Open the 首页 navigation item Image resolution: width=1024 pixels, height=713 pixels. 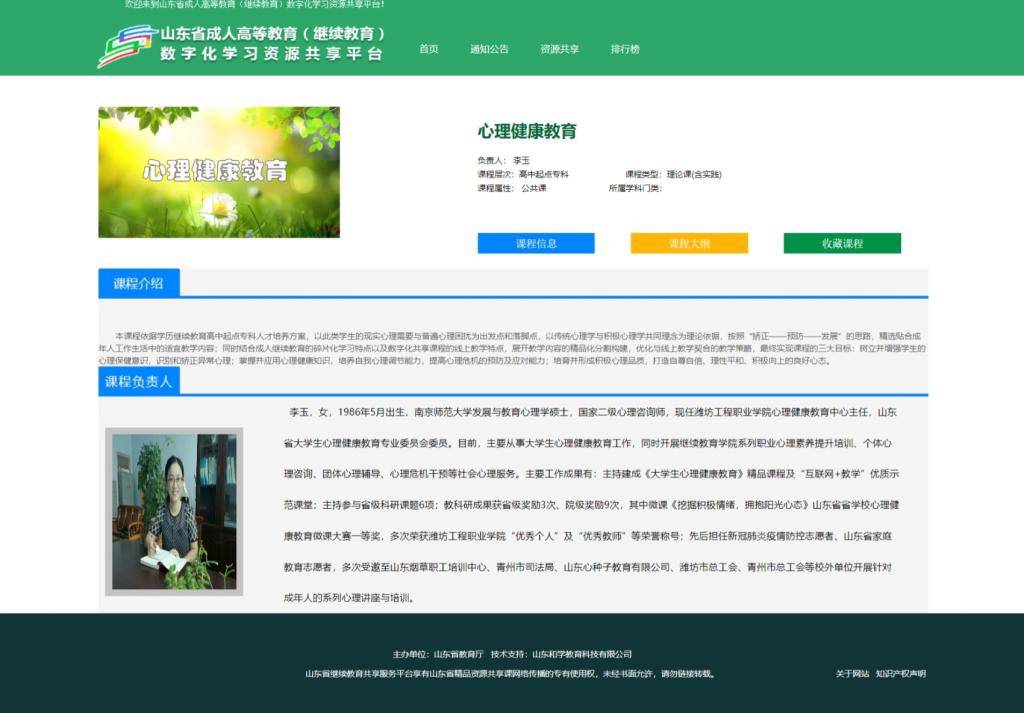click(x=428, y=49)
